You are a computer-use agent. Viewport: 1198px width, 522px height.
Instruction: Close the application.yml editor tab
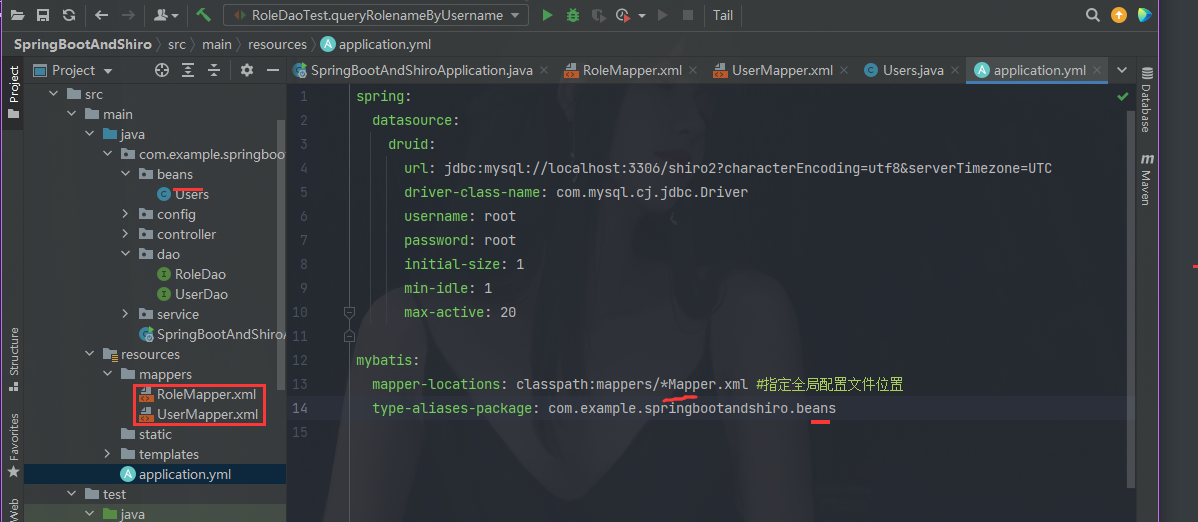point(1099,70)
